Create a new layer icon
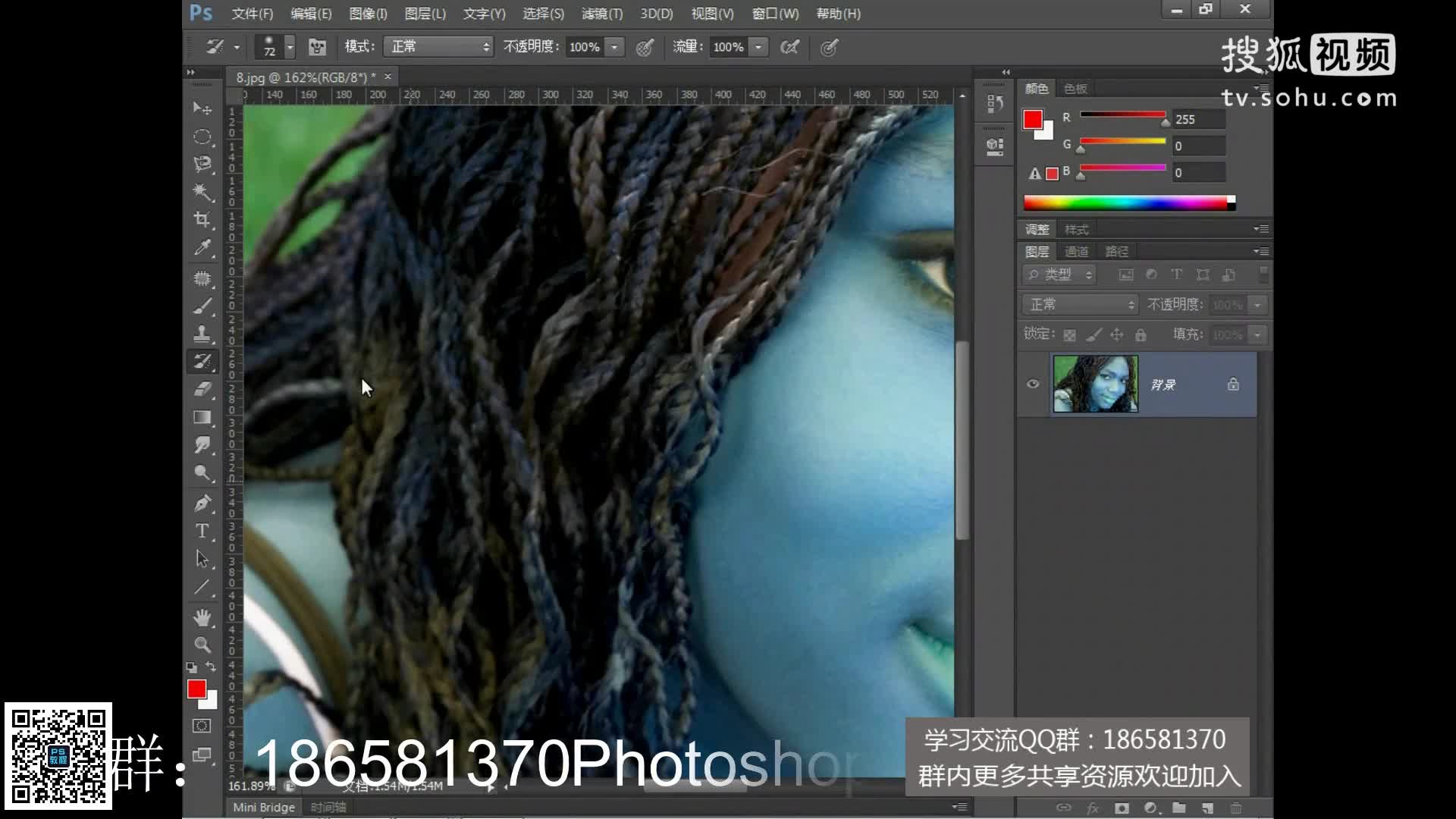The height and width of the screenshot is (819, 1456). coord(1207,808)
